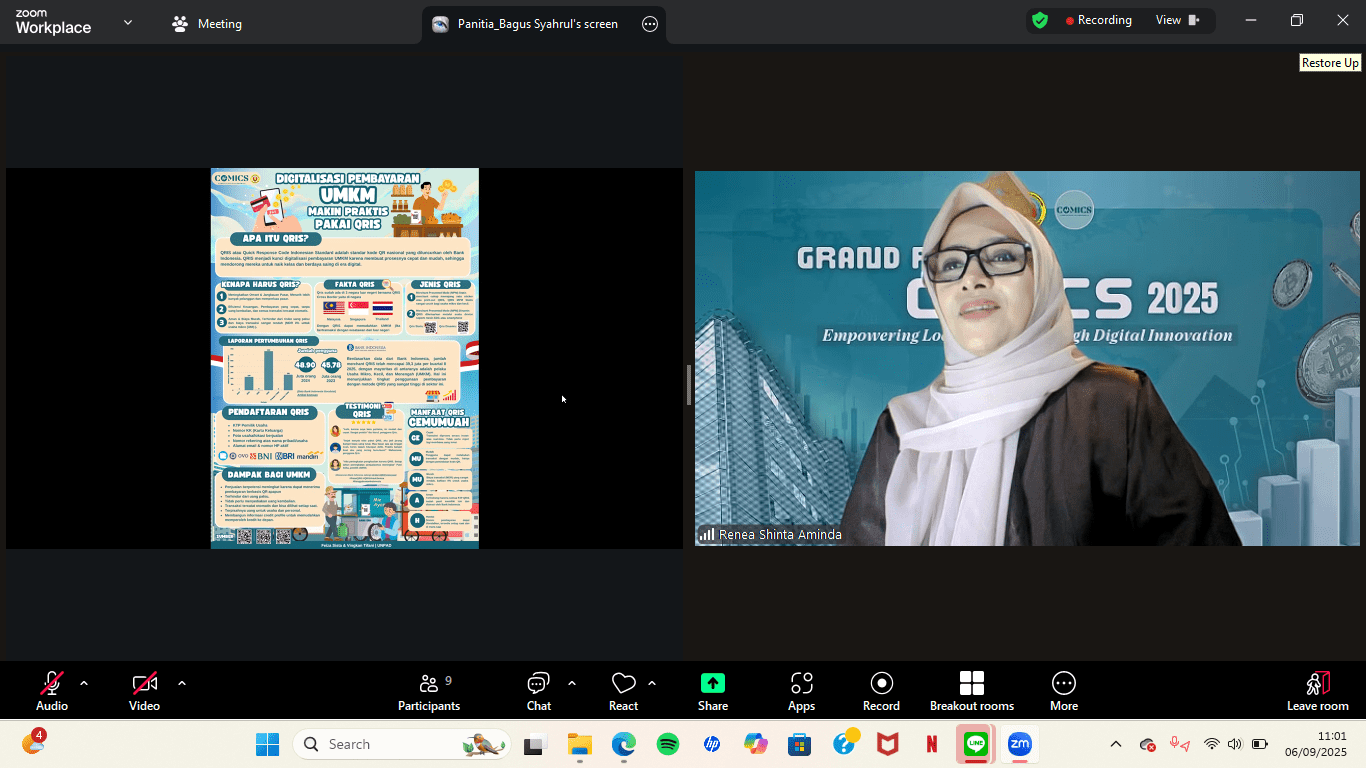
Task: Open the HP app in taskbar
Action: pyautogui.click(x=712, y=744)
